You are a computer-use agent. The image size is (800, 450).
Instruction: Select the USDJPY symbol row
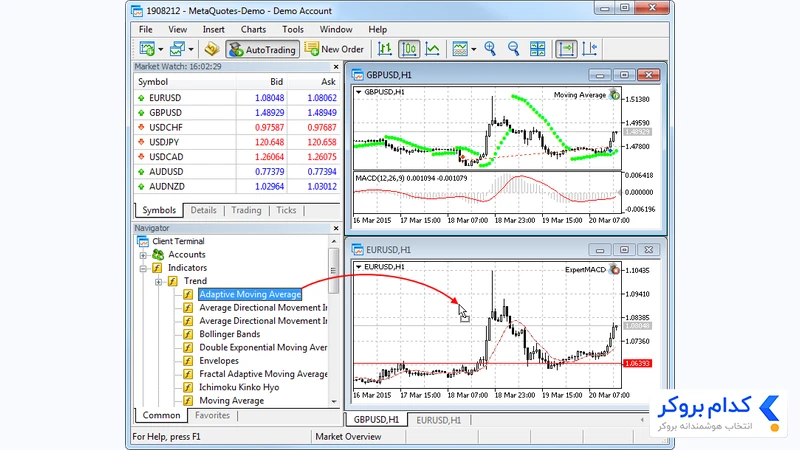click(237, 142)
